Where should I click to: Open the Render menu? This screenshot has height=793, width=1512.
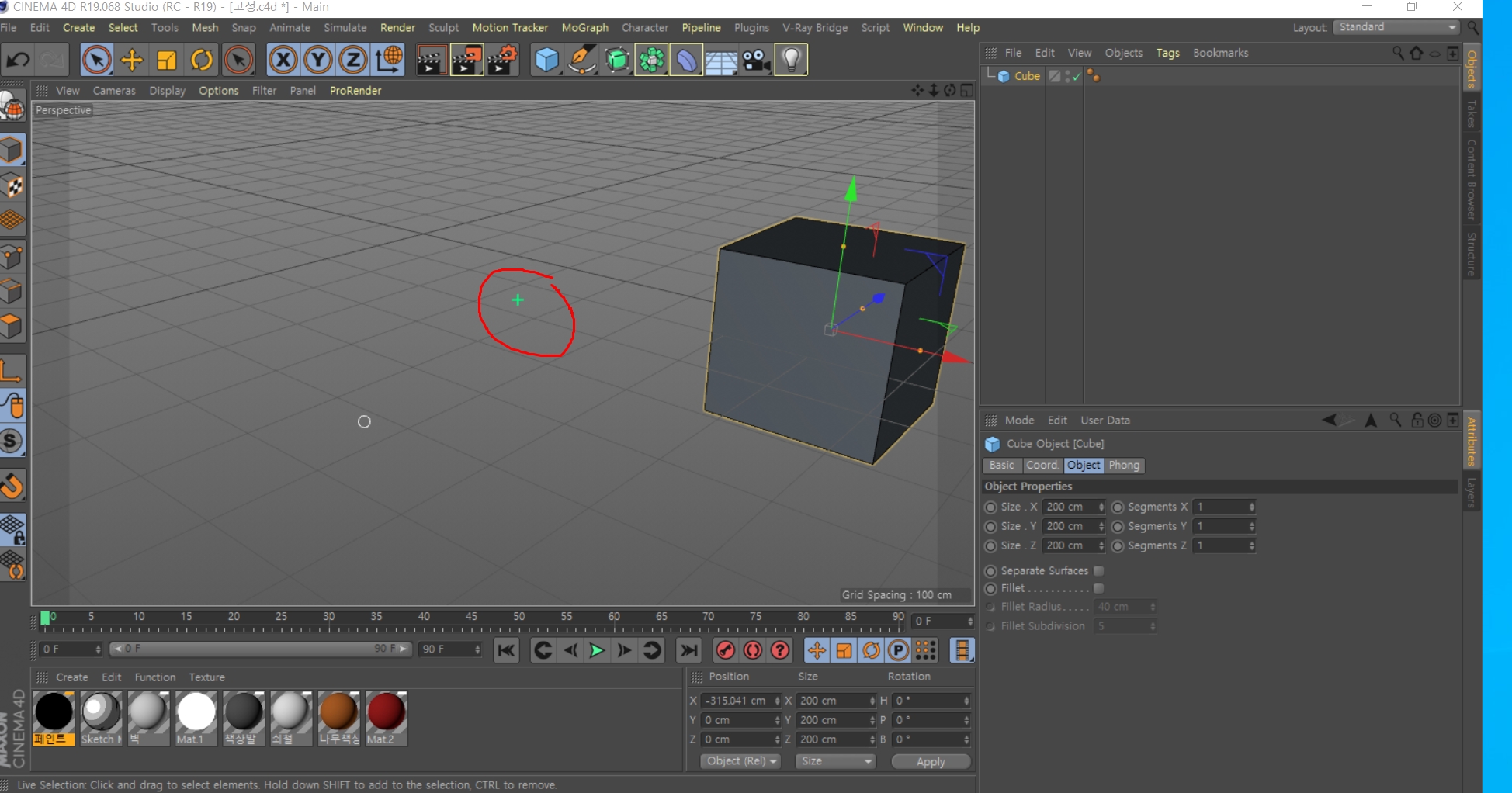[x=397, y=27]
